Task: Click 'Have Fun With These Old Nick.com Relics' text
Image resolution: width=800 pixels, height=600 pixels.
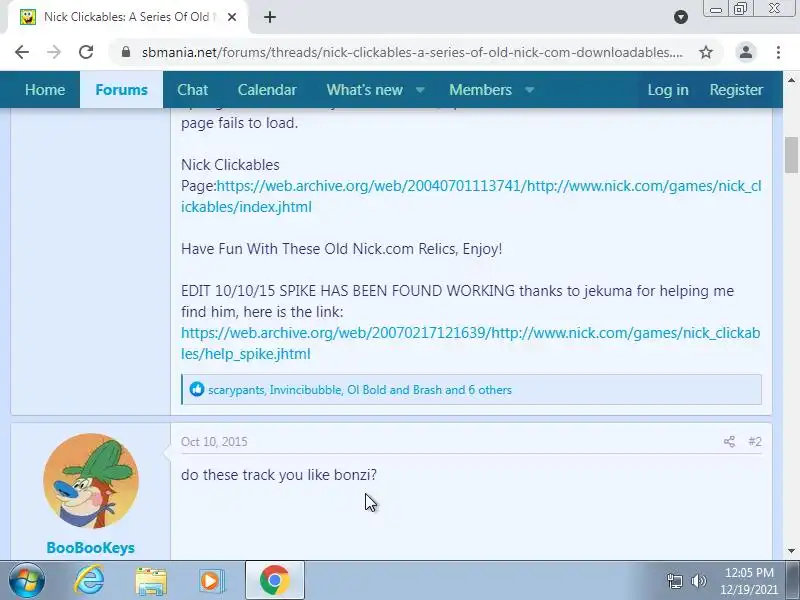Action: point(319,249)
